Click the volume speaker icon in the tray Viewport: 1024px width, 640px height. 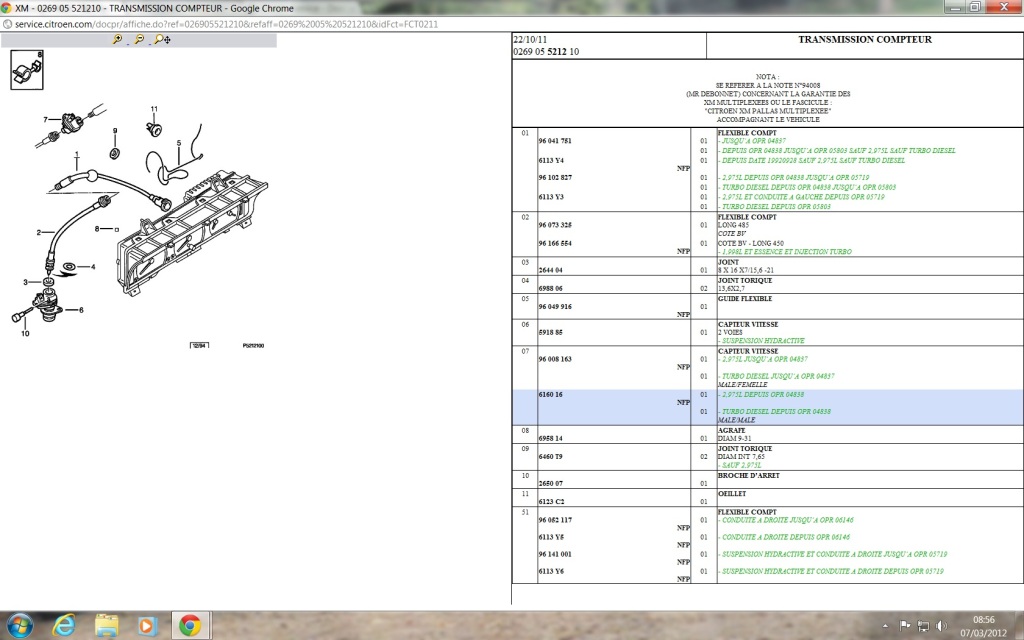point(941,626)
